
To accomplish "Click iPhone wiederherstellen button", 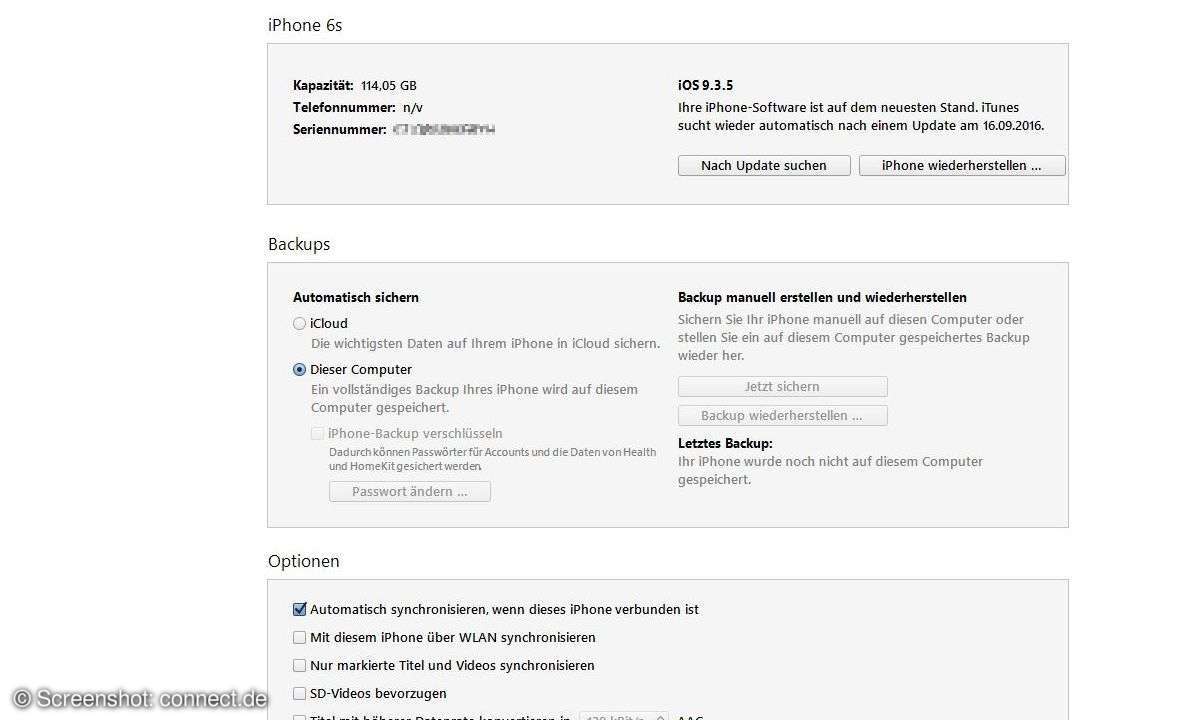I will [x=962, y=165].
